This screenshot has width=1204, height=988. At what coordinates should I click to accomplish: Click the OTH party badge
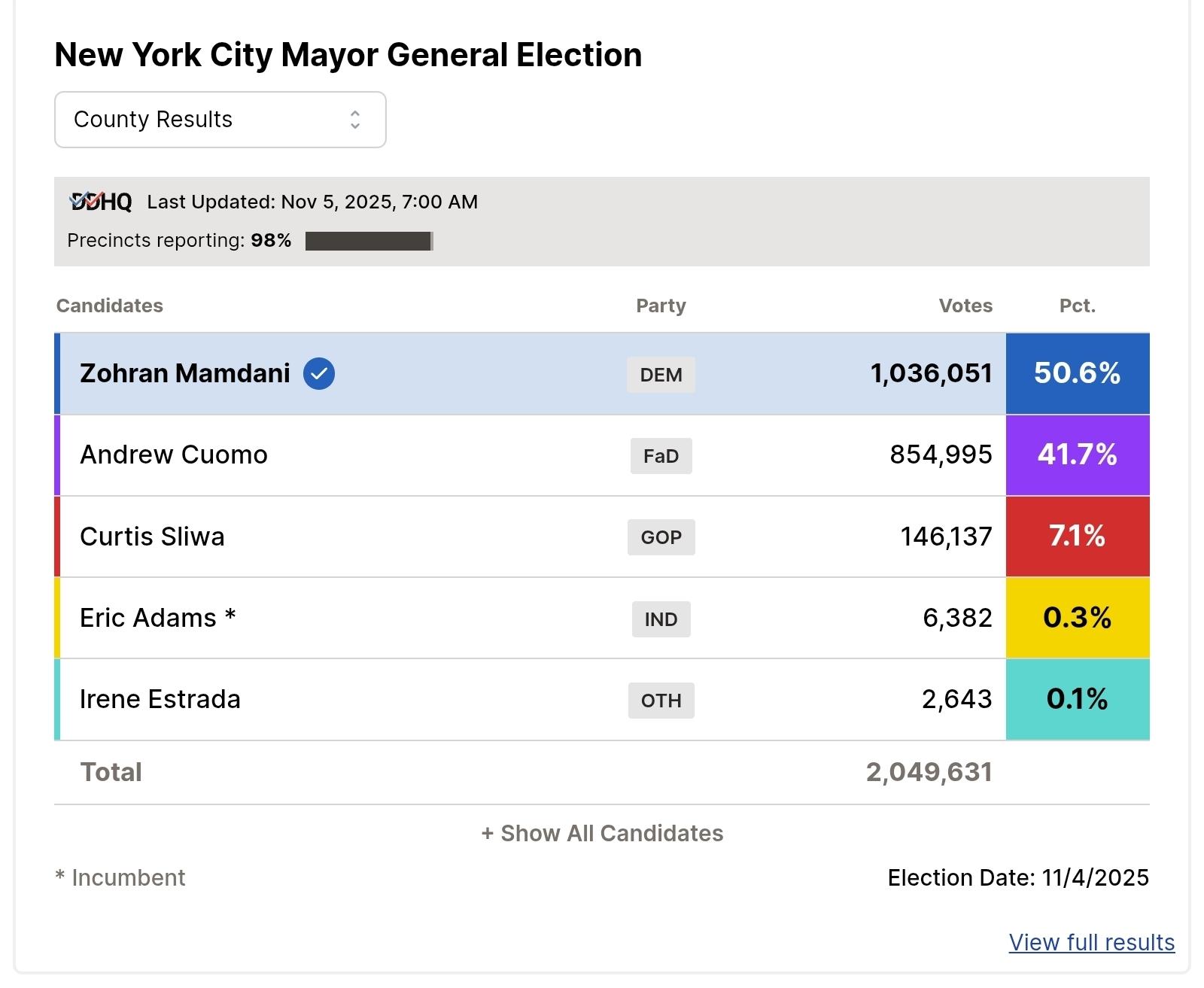(x=661, y=701)
